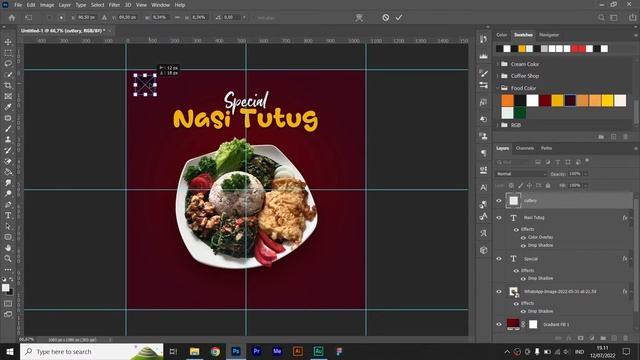Open the File menu
Screen dimensions: 640x360
(x=18, y=5)
